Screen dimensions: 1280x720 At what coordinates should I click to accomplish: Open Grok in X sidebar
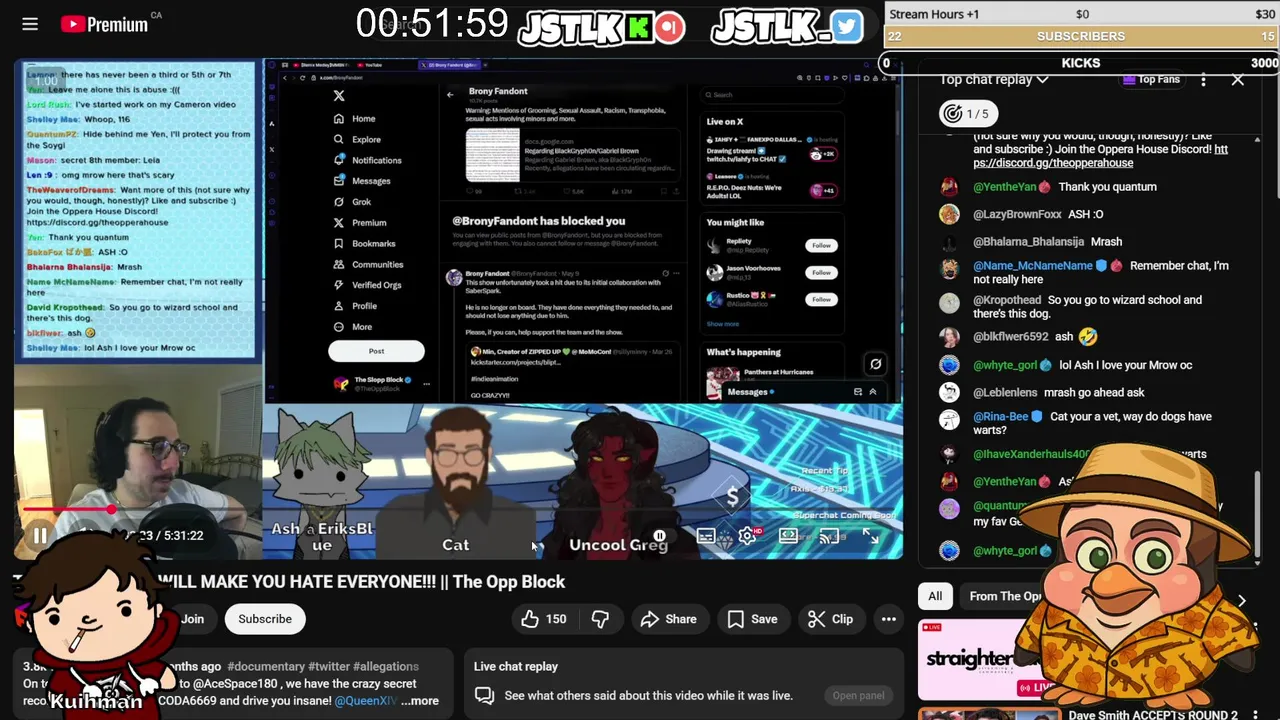pos(352,202)
